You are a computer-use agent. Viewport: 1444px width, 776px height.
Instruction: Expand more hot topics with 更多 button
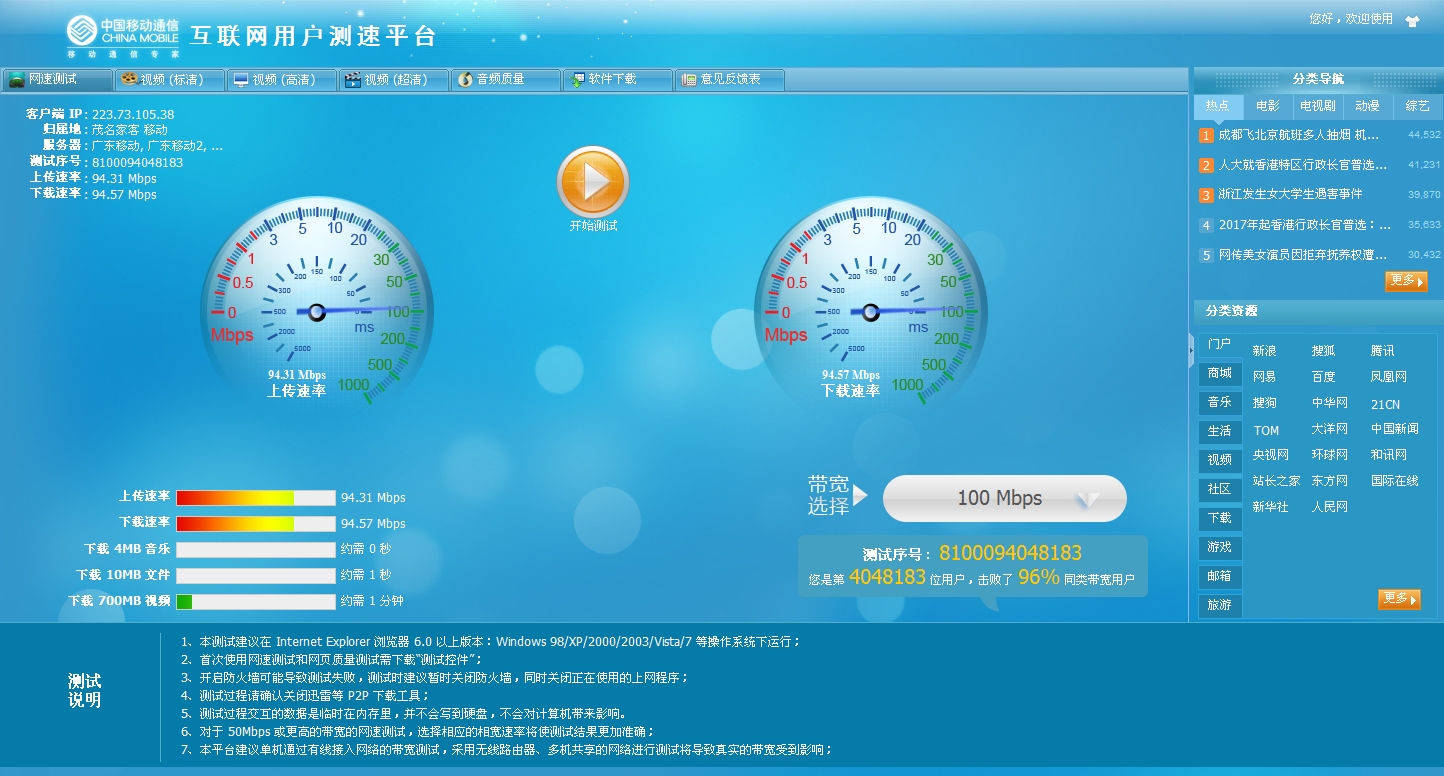coord(1405,282)
